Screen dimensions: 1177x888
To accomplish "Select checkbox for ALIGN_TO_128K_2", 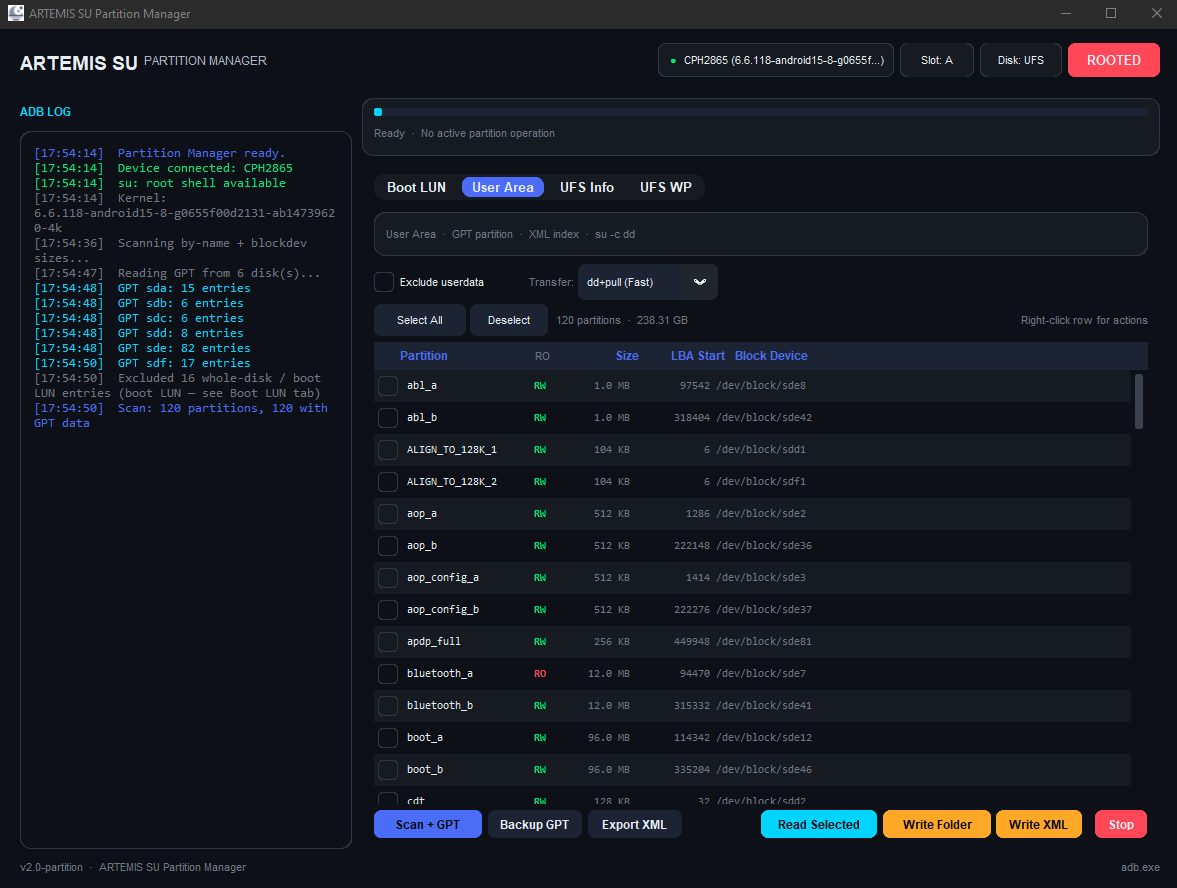I will pyautogui.click(x=388, y=482).
